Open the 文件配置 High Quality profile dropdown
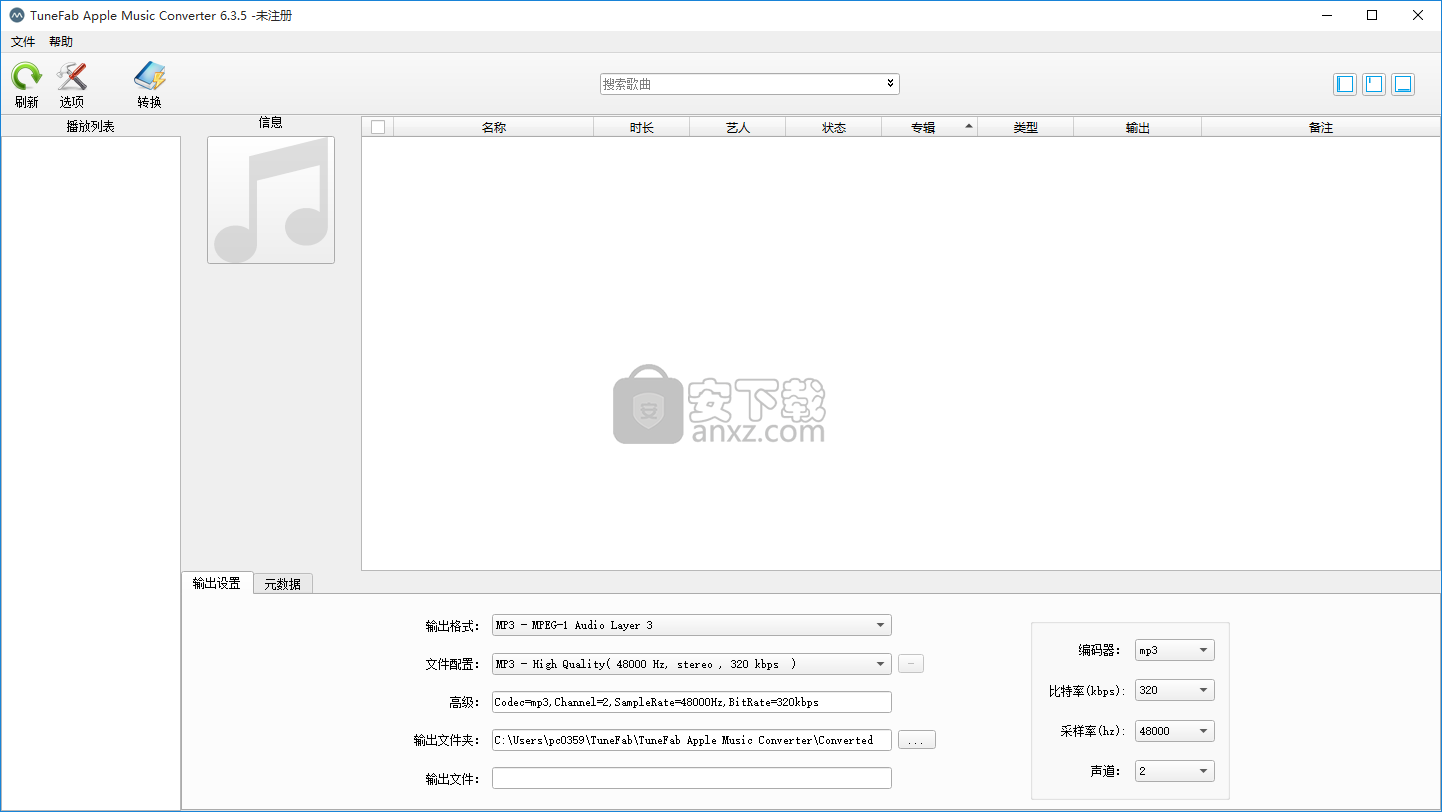1442x812 pixels. pos(691,664)
